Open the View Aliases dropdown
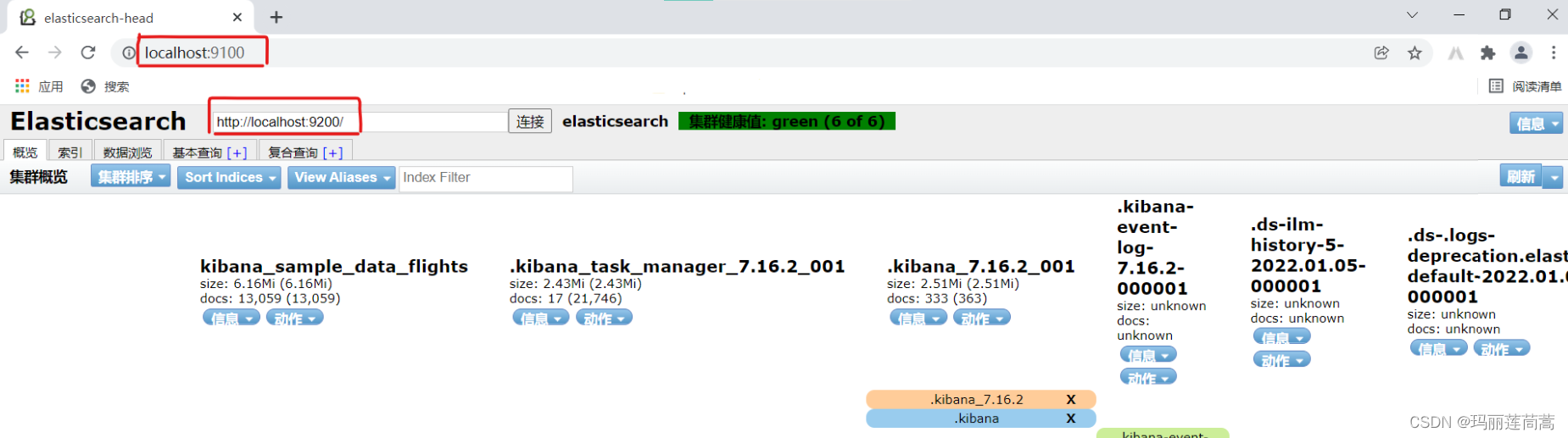1568x438 pixels. [342, 177]
